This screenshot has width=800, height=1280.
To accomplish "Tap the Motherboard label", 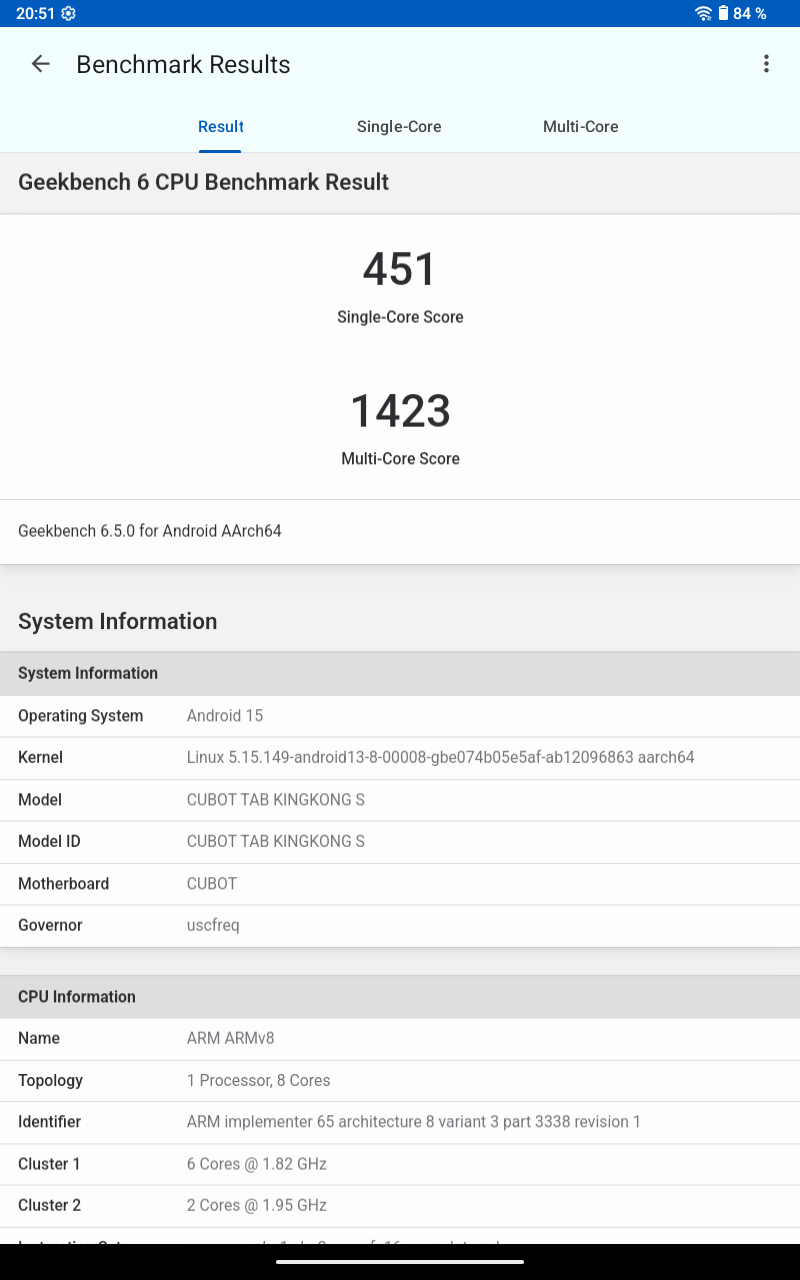I will [x=63, y=884].
